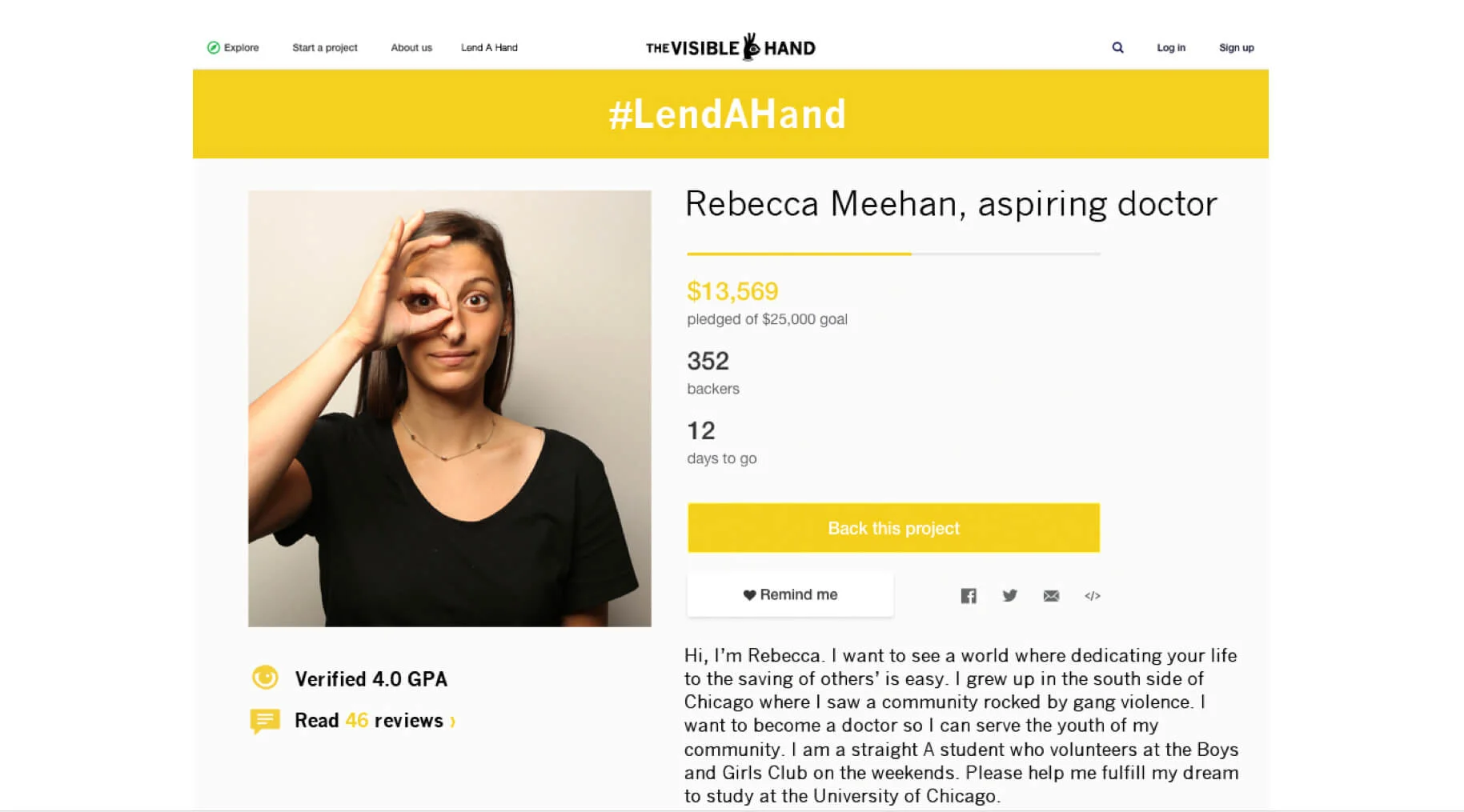Click the heart in Remind me
The width and height of the screenshot is (1464, 812).
pos(749,594)
